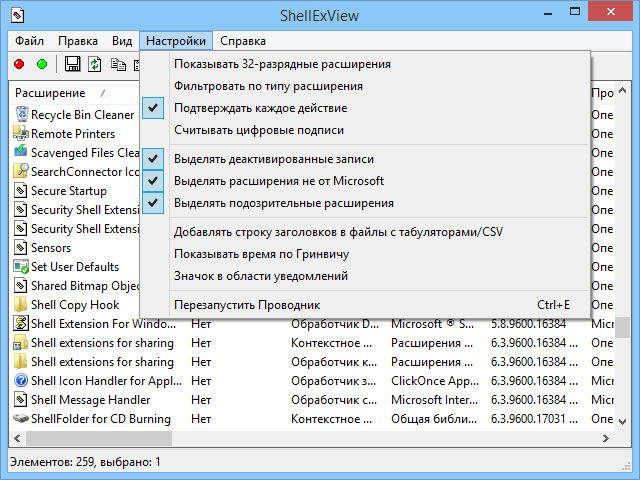Click the vertical scrollbar thumb
Screen dimensions: 640x480
tap(622, 328)
